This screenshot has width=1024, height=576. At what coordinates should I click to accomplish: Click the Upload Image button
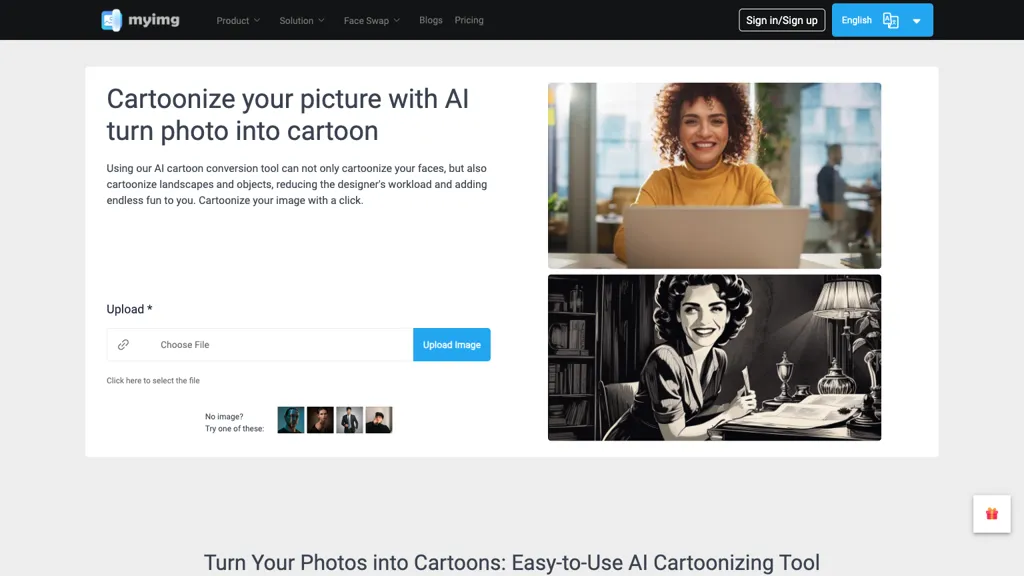coord(451,345)
